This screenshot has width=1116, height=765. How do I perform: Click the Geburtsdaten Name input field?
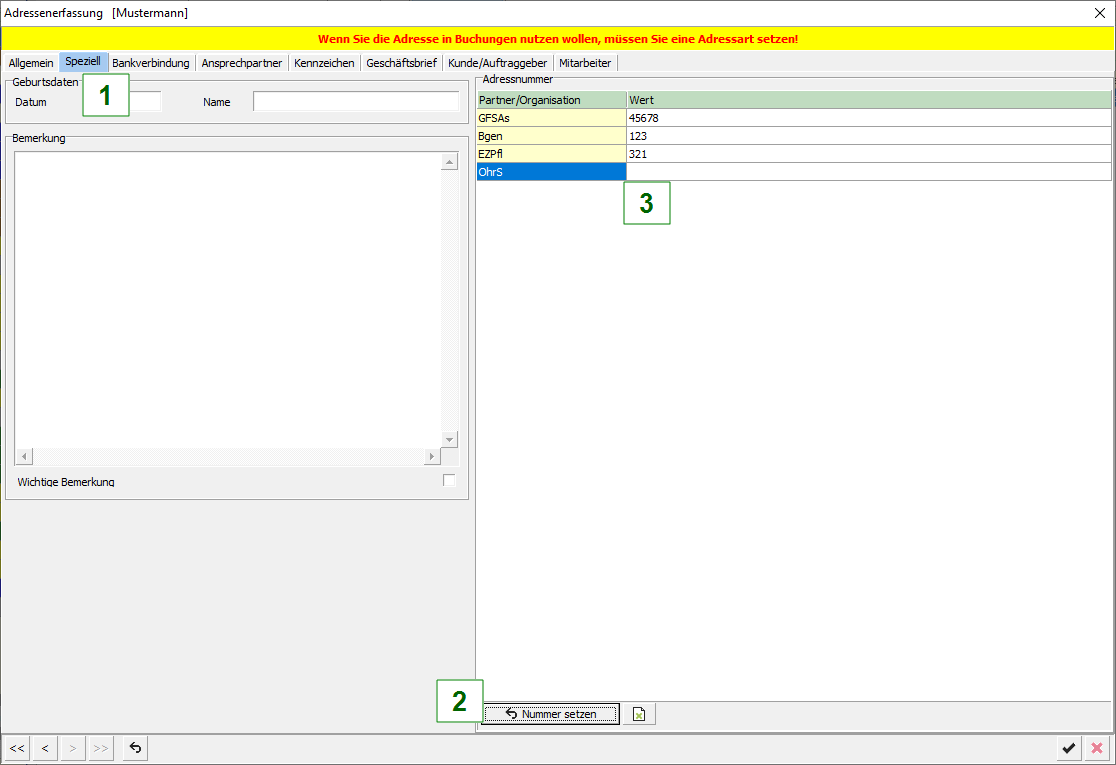tap(355, 102)
